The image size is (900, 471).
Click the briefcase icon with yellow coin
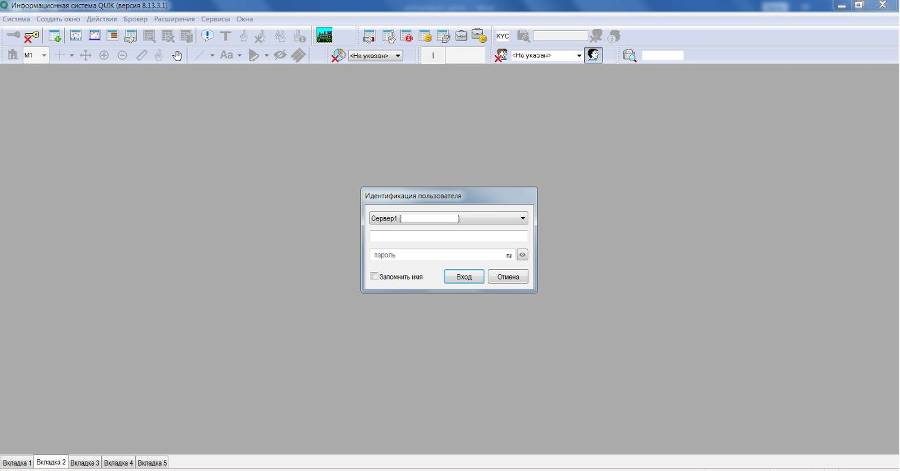(479, 36)
